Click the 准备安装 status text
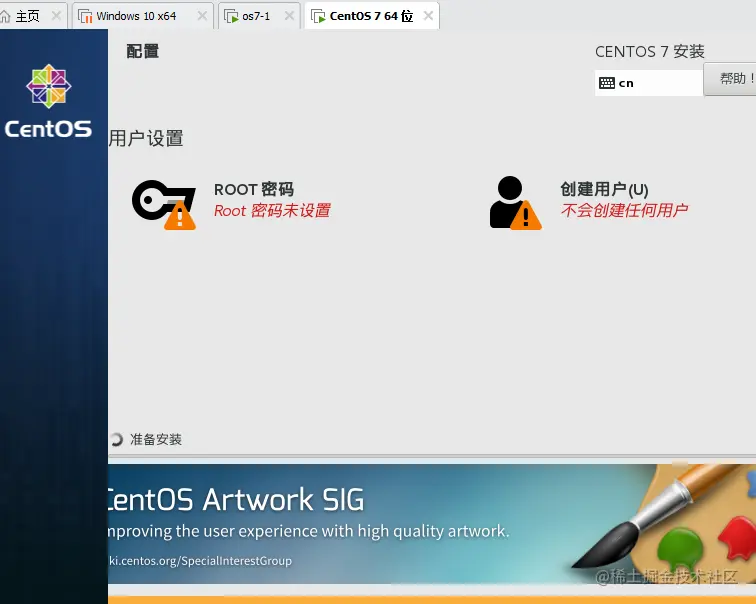Screen dimensions: 756x604 (x=156, y=439)
